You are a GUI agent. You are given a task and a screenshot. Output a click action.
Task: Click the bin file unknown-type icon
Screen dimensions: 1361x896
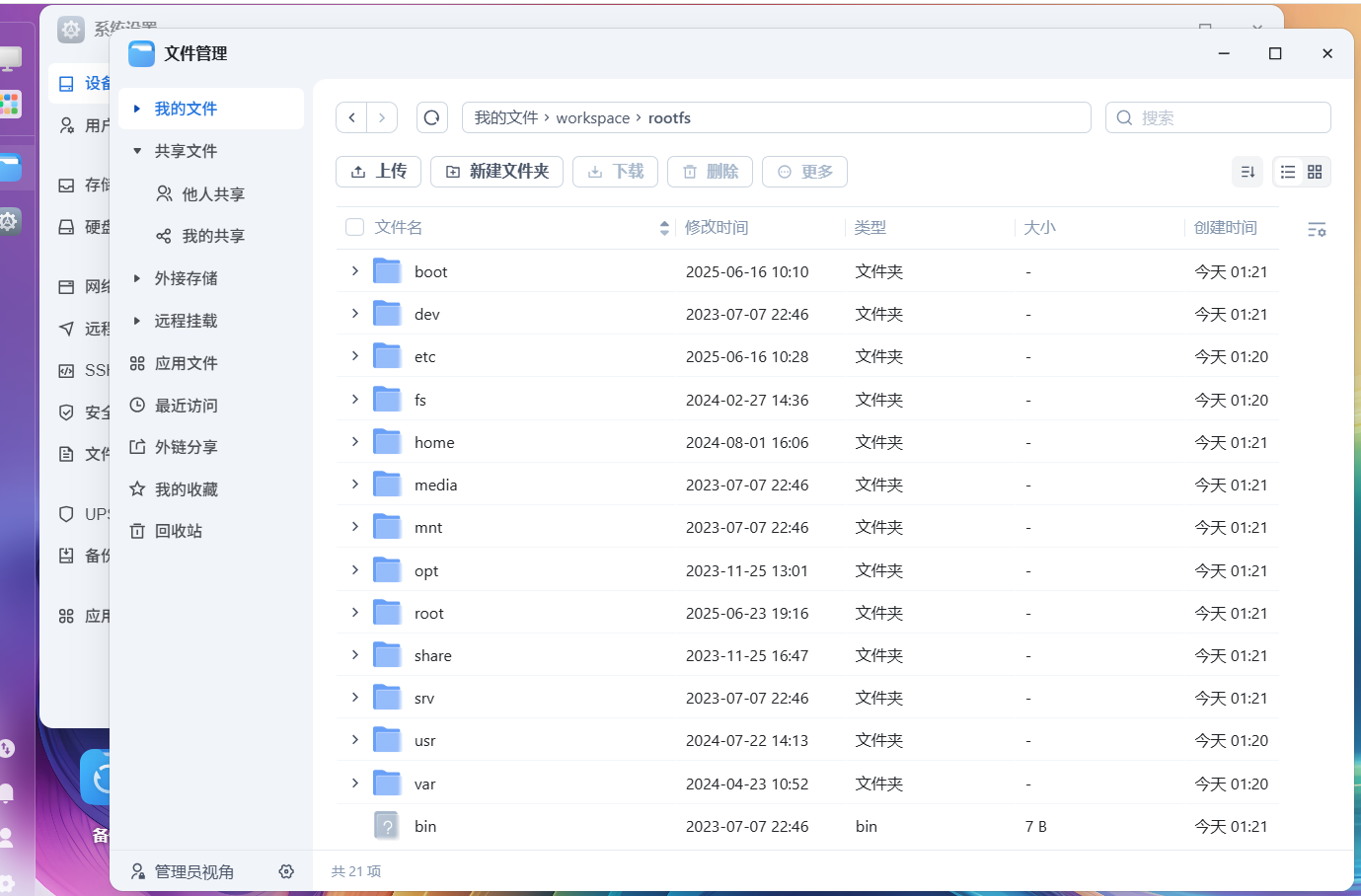pyautogui.click(x=387, y=826)
